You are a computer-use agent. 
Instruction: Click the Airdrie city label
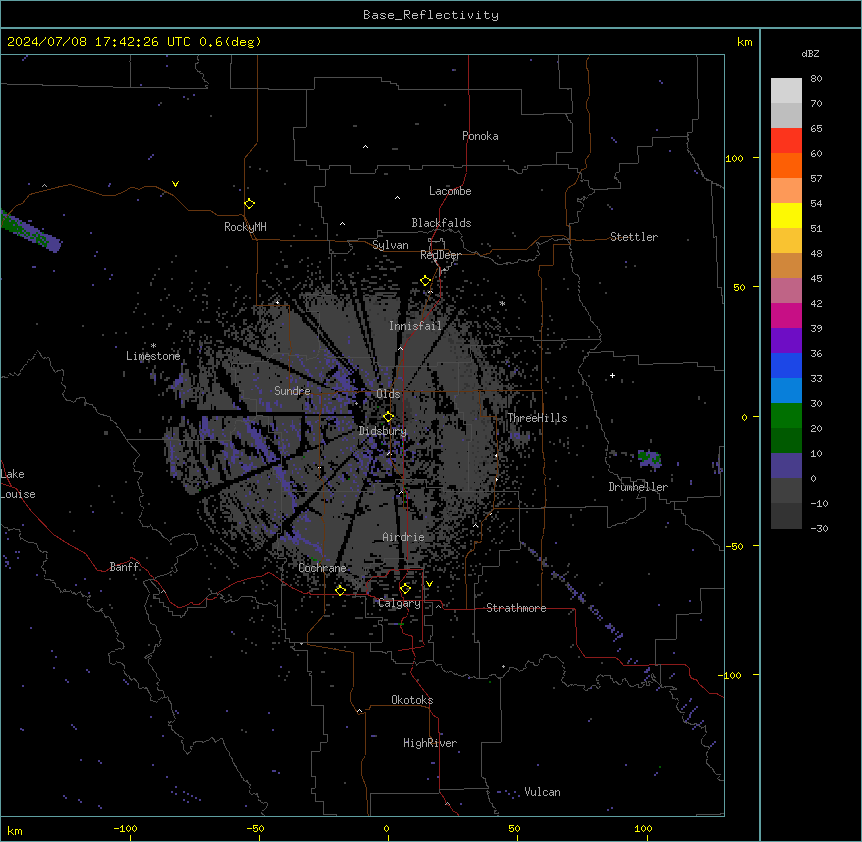pos(404,537)
